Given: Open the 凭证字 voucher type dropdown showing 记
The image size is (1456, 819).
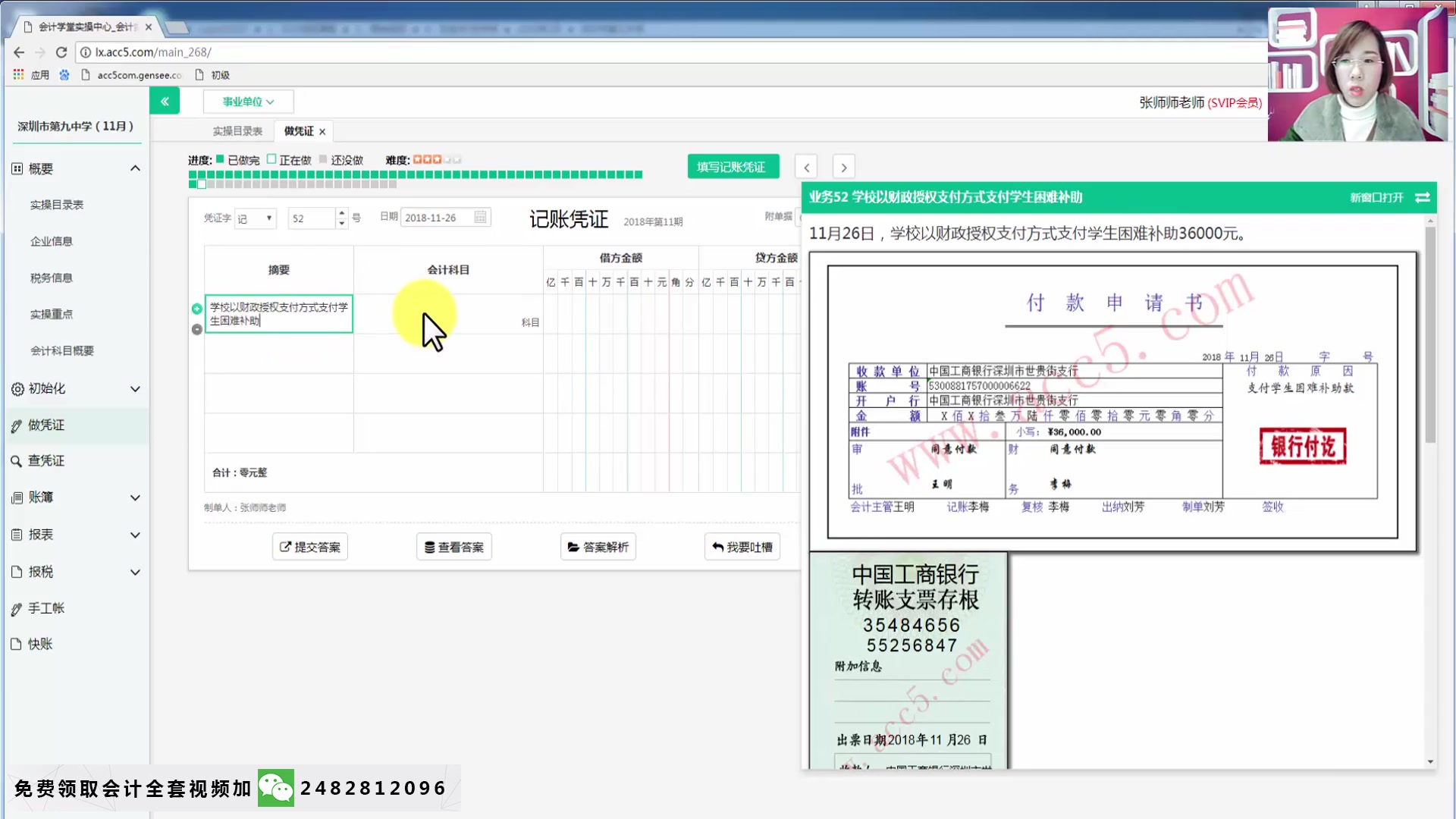Looking at the screenshot, I should coord(255,218).
